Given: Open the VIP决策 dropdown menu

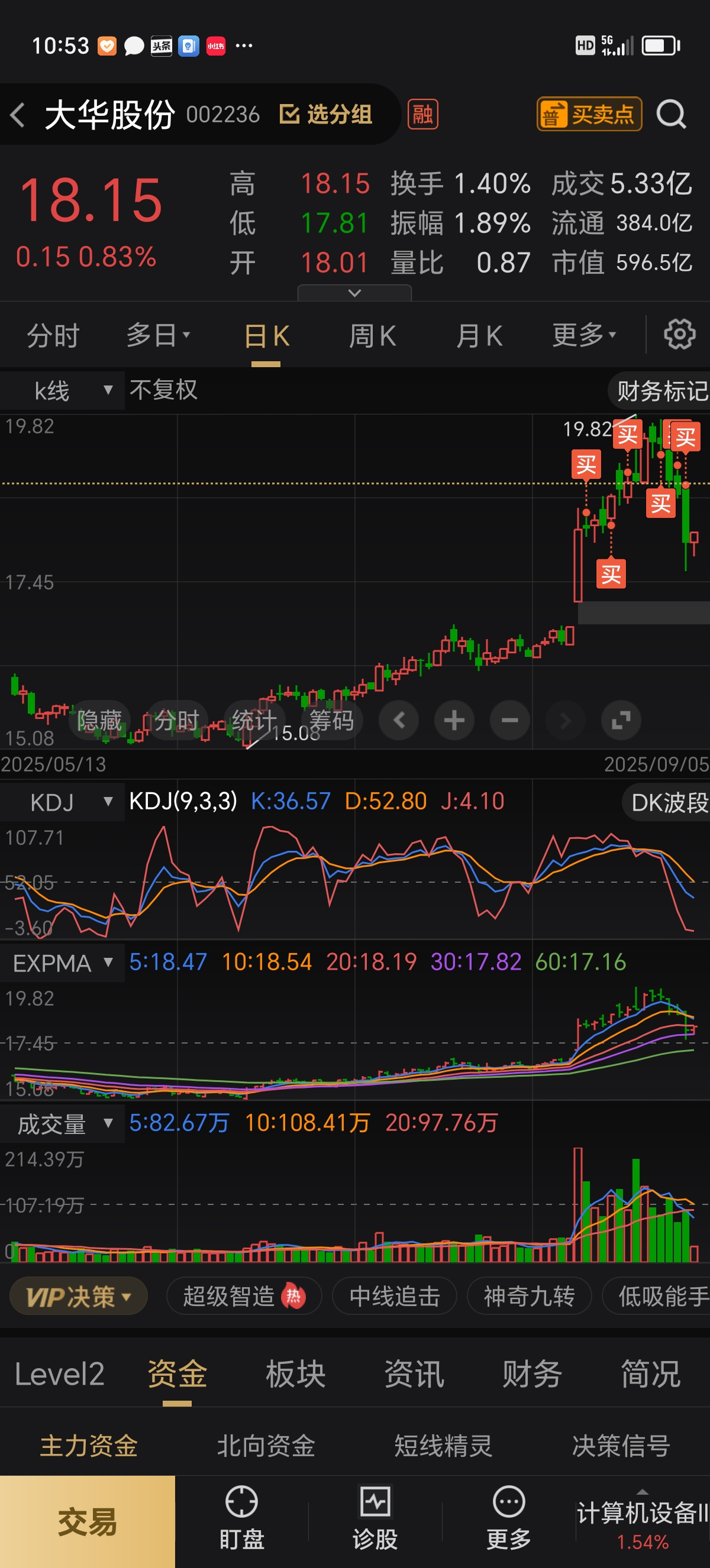Looking at the screenshot, I should point(79,1297).
